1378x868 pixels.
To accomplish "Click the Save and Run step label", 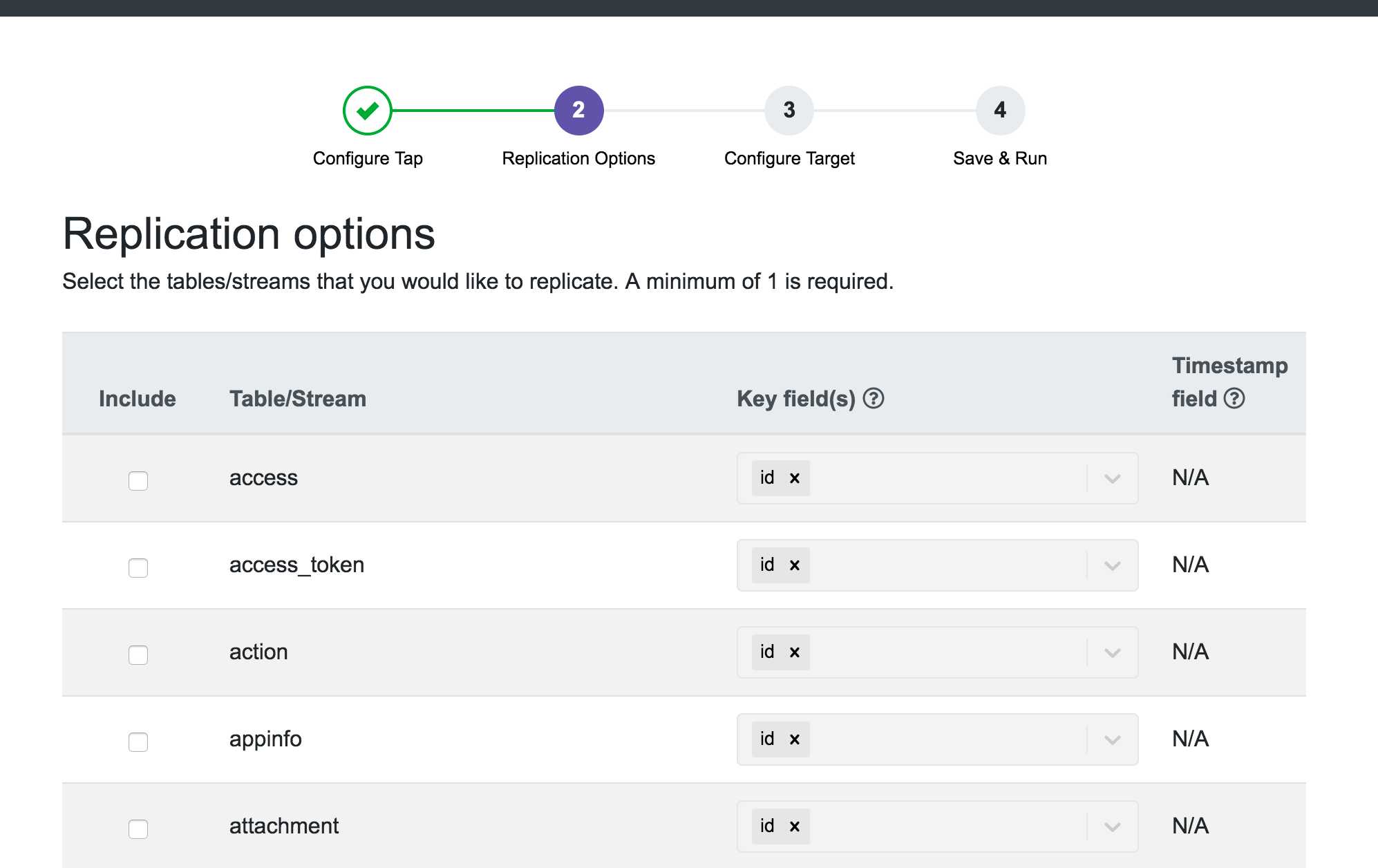I will pyautogui.click(x=999, y=158).
